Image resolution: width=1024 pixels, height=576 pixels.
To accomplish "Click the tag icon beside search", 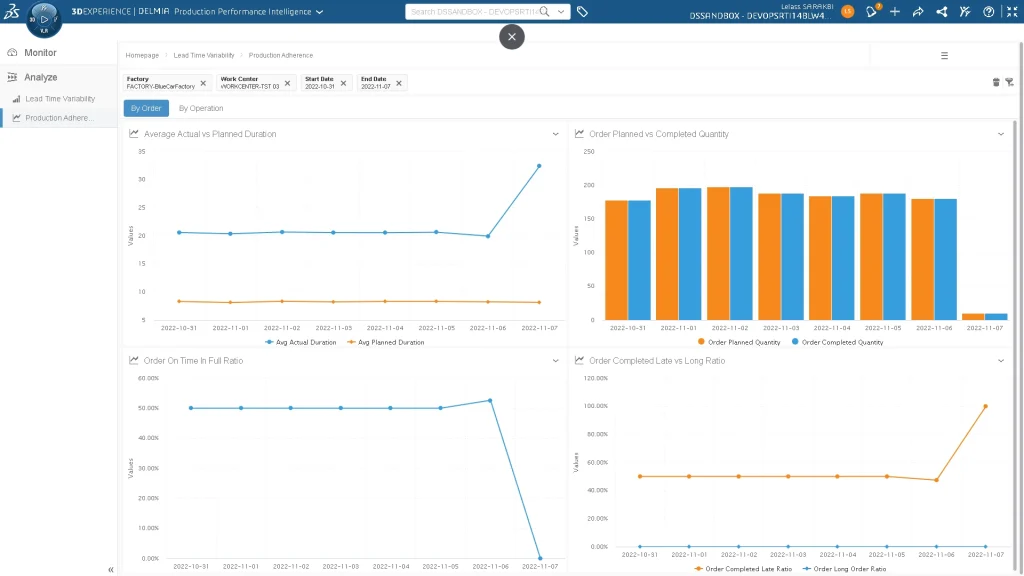I will 583,12.
